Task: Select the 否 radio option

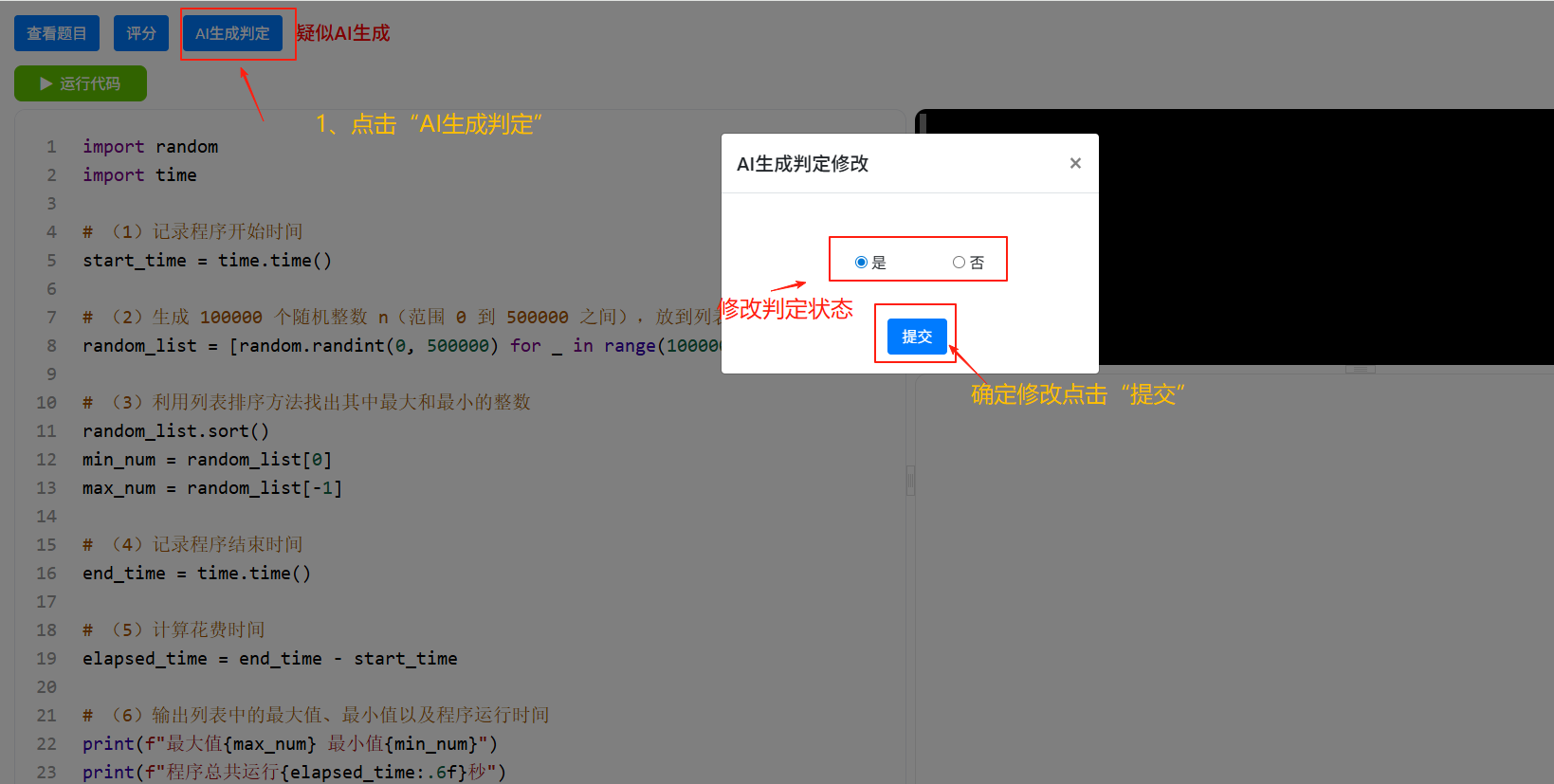Action: pos(959,263)
